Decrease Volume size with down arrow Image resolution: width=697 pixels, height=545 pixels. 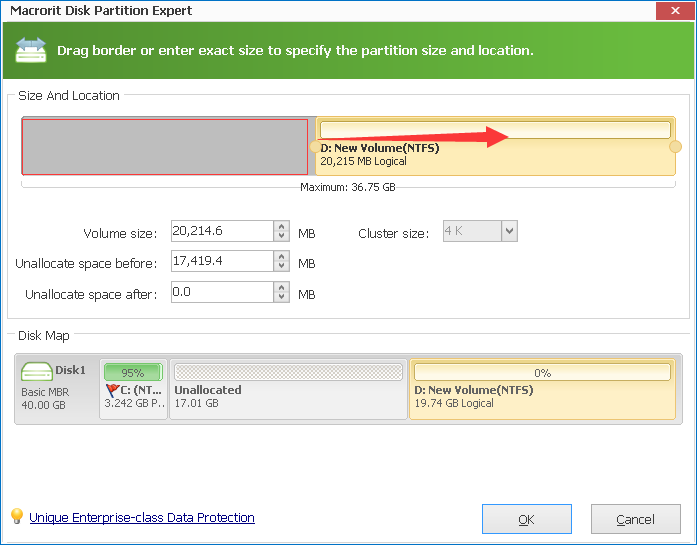(x=281, y=236)
